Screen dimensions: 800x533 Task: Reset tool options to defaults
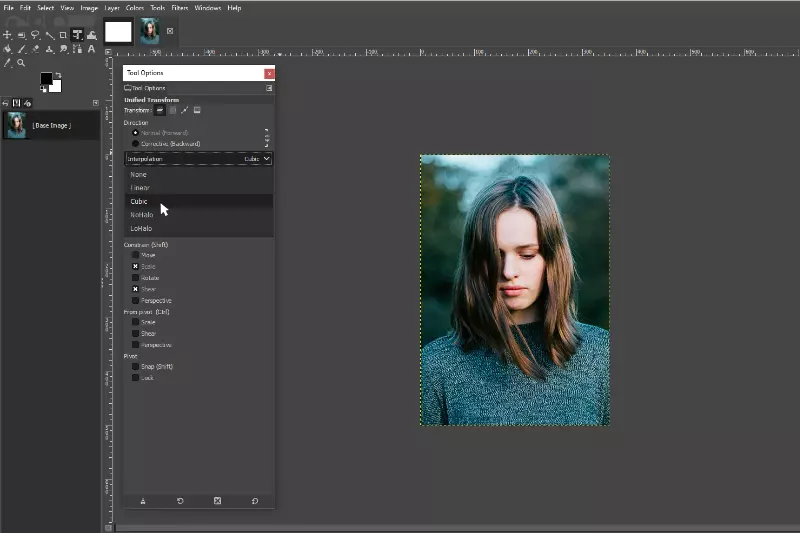pyautogui.click(x=255, y=501)
